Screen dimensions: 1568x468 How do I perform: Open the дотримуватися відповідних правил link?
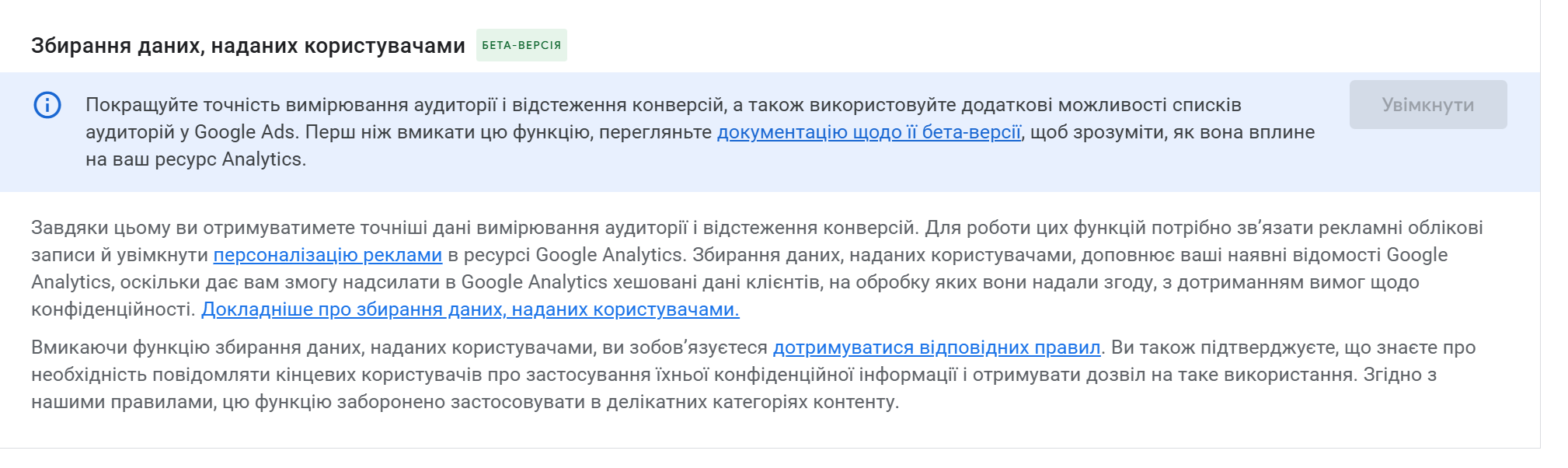(x=936, y=348)
